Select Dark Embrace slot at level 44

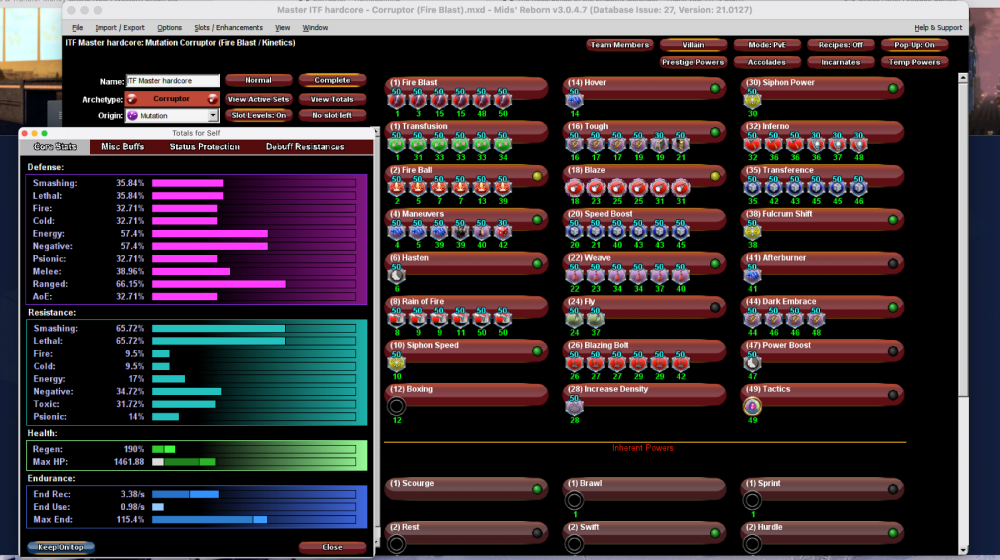753,318
